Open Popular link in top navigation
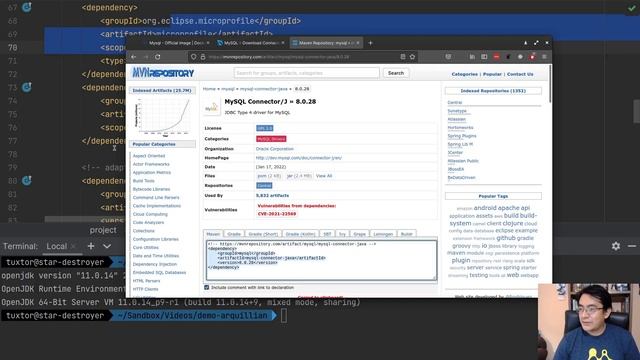The width and height of the screenshot is (640, 360). point(492,74)
